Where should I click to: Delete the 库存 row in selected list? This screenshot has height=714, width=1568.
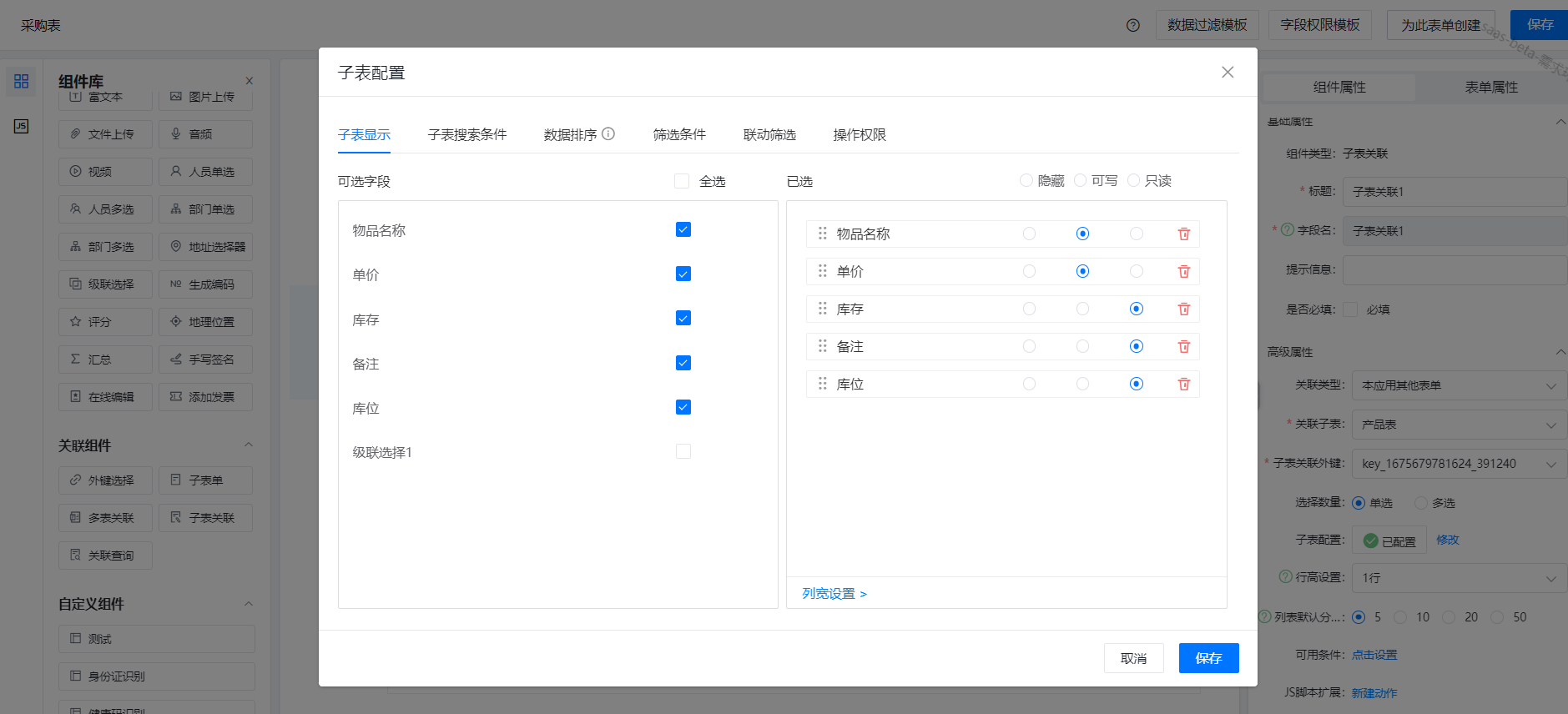pyautogui.click(x=1183, y=309)
